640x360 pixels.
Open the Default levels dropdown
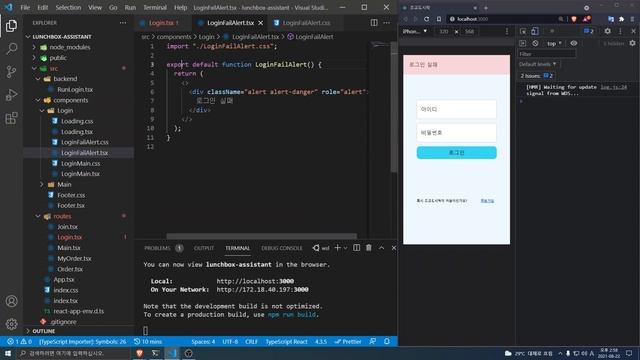(538, 64)
